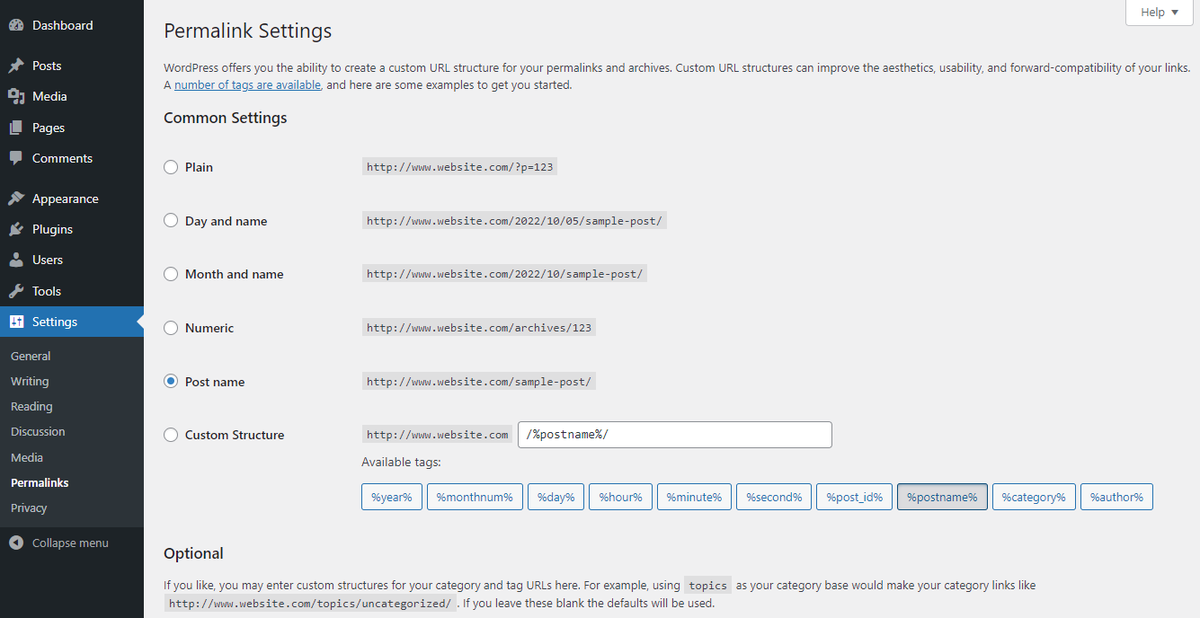1200x618 pixels.
Task: Click the Settings sliders icon
Action: click(x=16, y=322)
